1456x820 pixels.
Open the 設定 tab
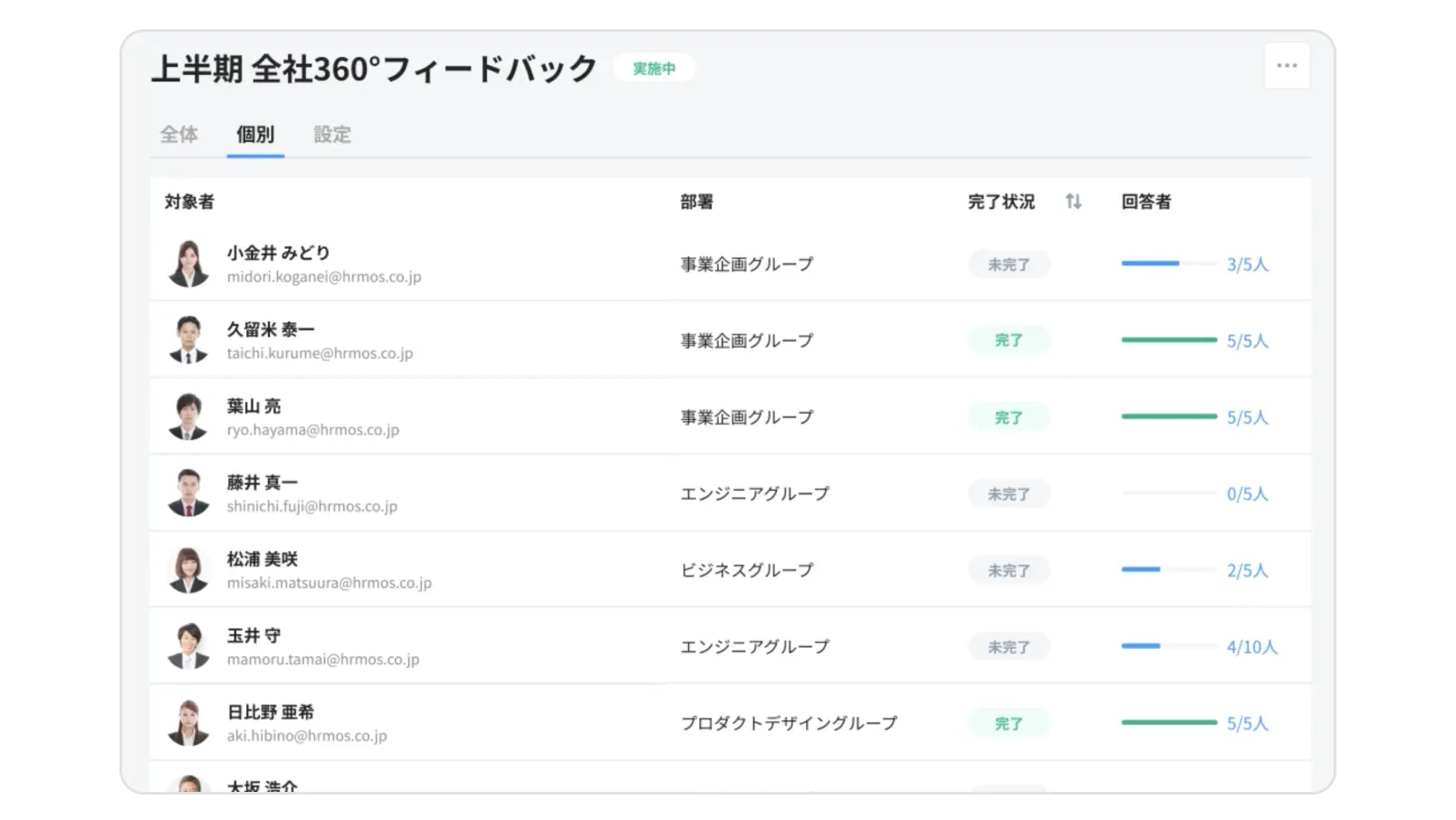[x=332, y=134]
